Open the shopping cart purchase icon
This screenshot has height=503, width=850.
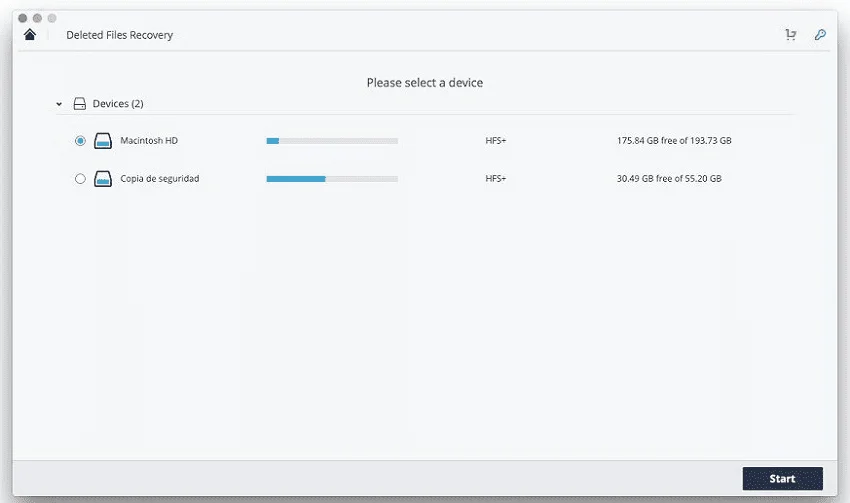tap(791, 35)
